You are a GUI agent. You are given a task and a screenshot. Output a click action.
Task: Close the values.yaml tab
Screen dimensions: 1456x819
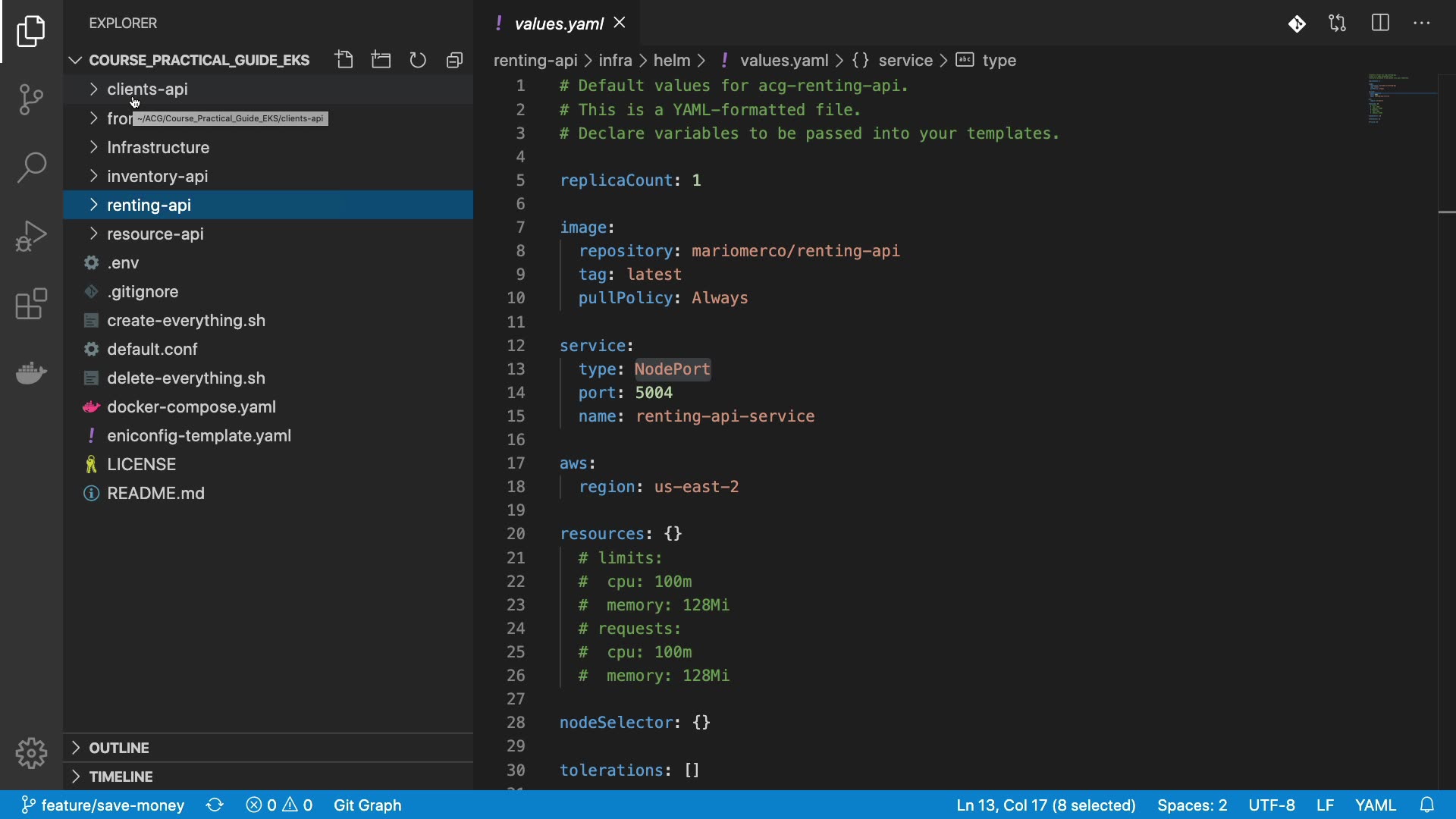click(x=620, y=23)
